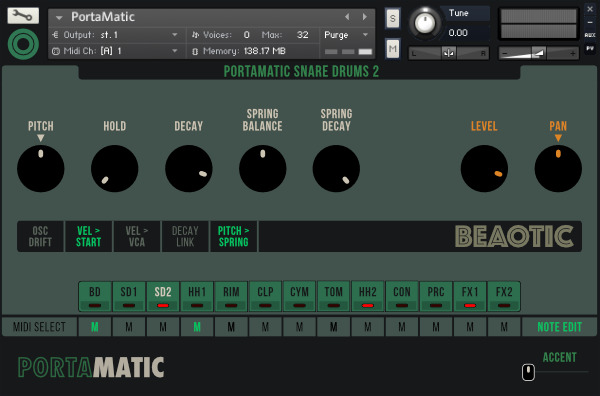Minimize the instrument view with minus button

click(590, 23)
